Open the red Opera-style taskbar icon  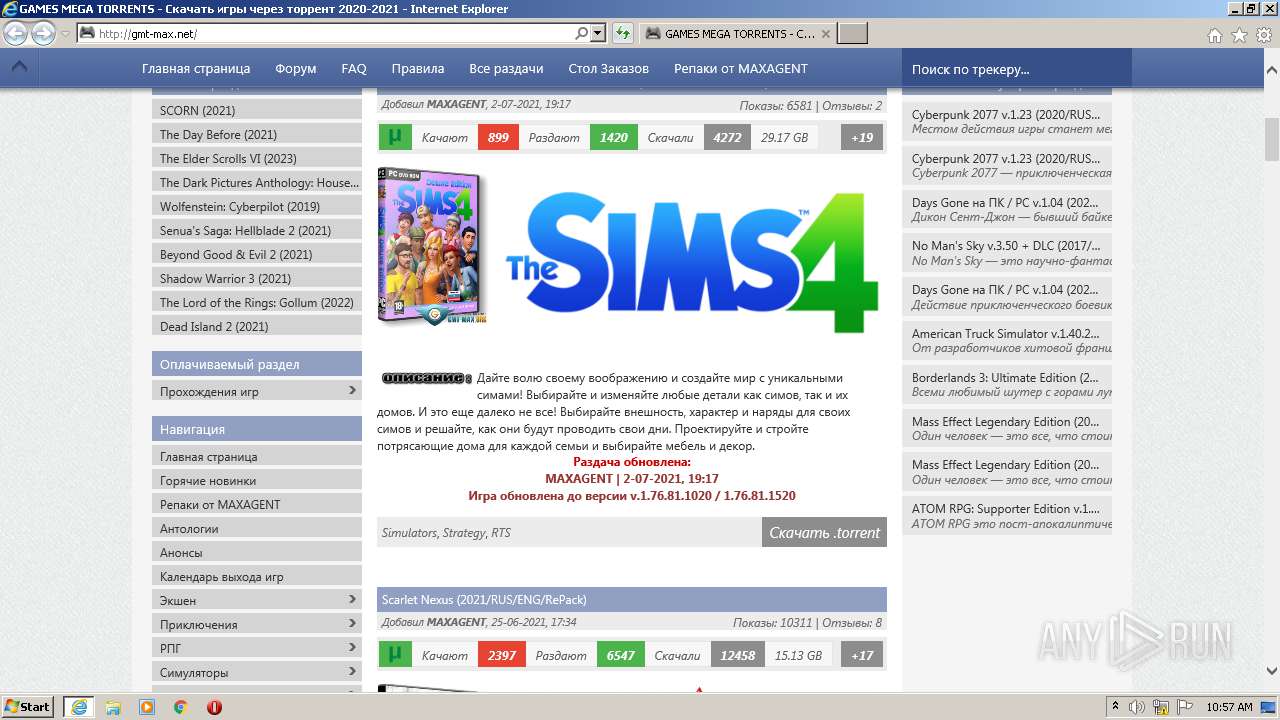click(x=214, y=707)
